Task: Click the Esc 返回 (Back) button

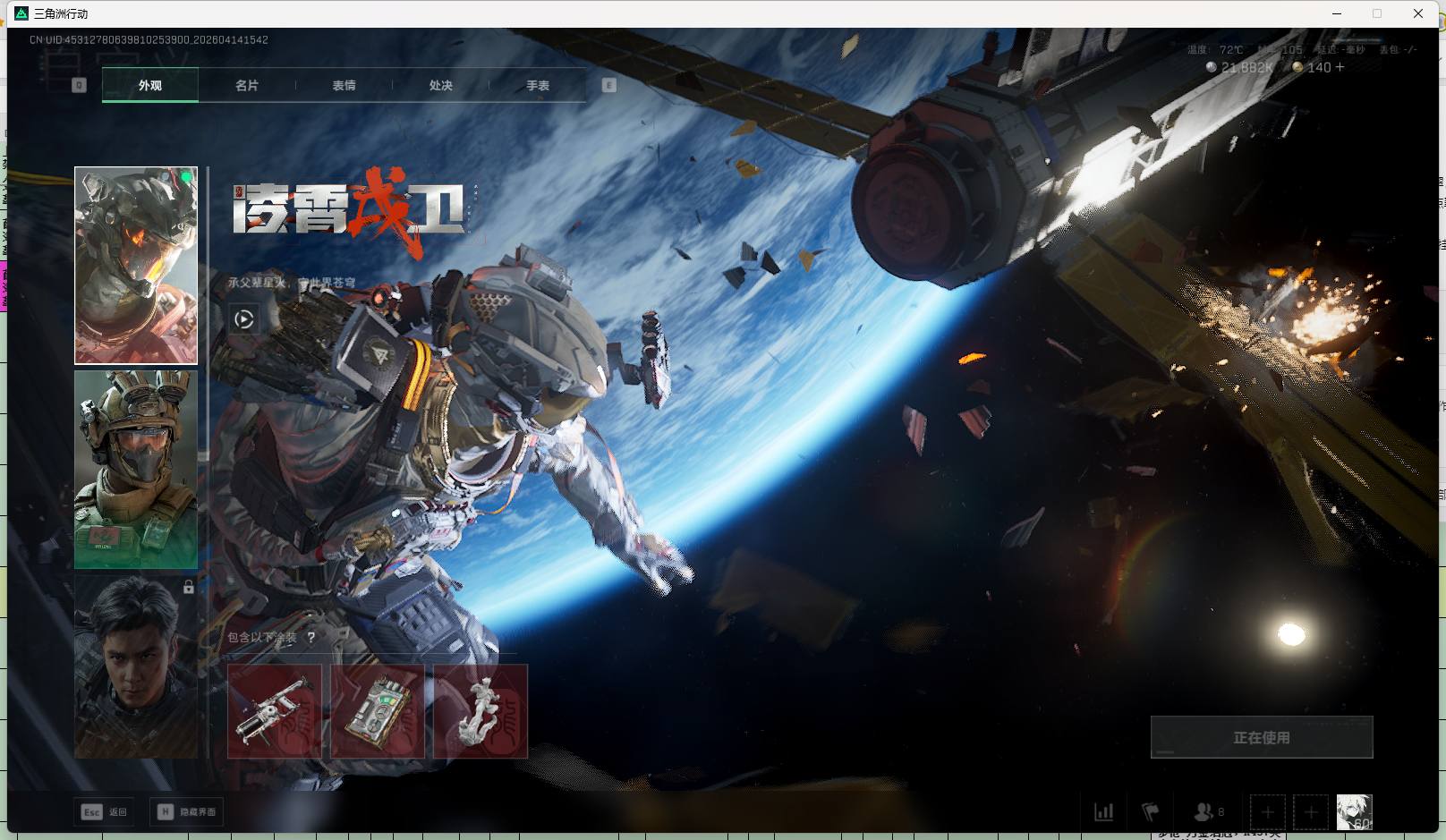Action: click(x=105, y=812)
